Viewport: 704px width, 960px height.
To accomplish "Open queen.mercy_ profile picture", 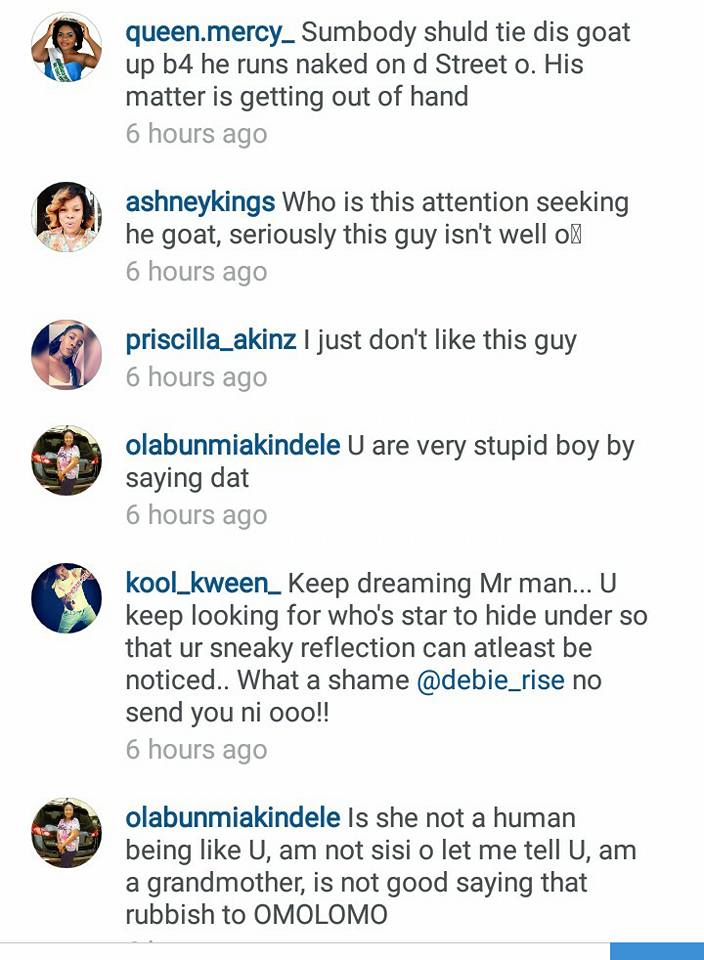I will coord(66,47).
